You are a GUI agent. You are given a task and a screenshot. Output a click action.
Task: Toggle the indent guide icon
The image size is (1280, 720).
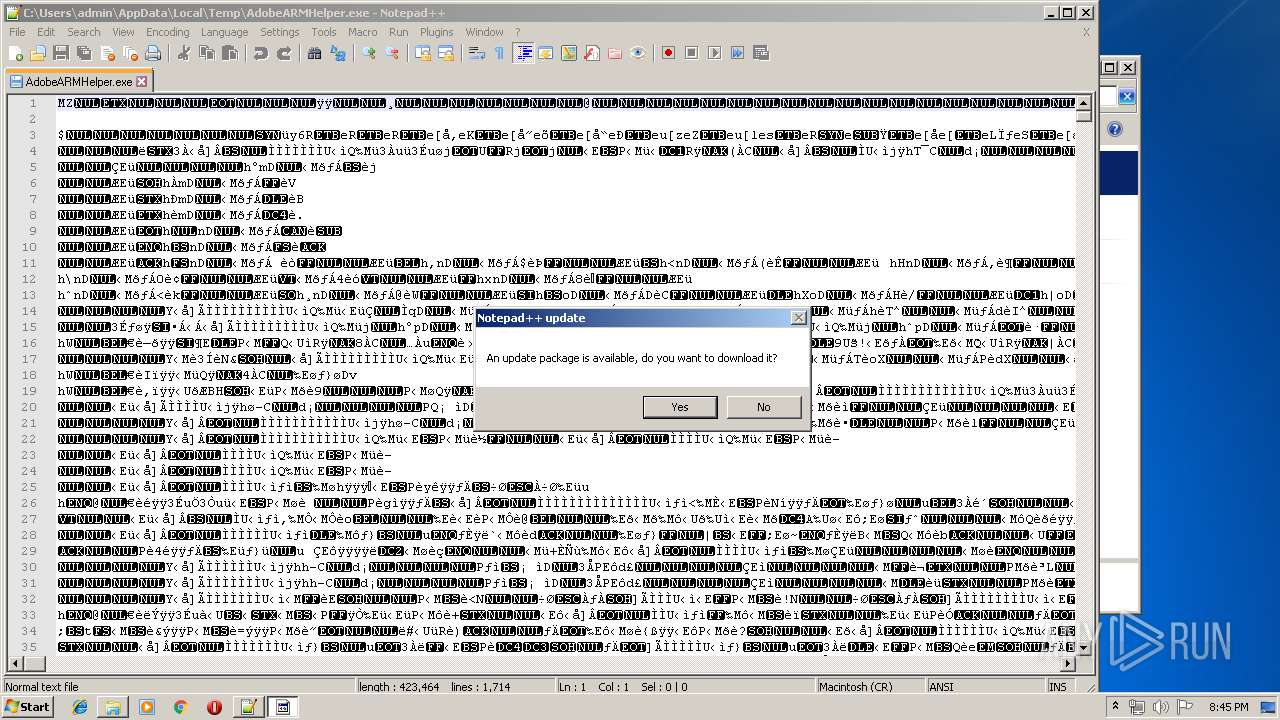tap(523, 53)
